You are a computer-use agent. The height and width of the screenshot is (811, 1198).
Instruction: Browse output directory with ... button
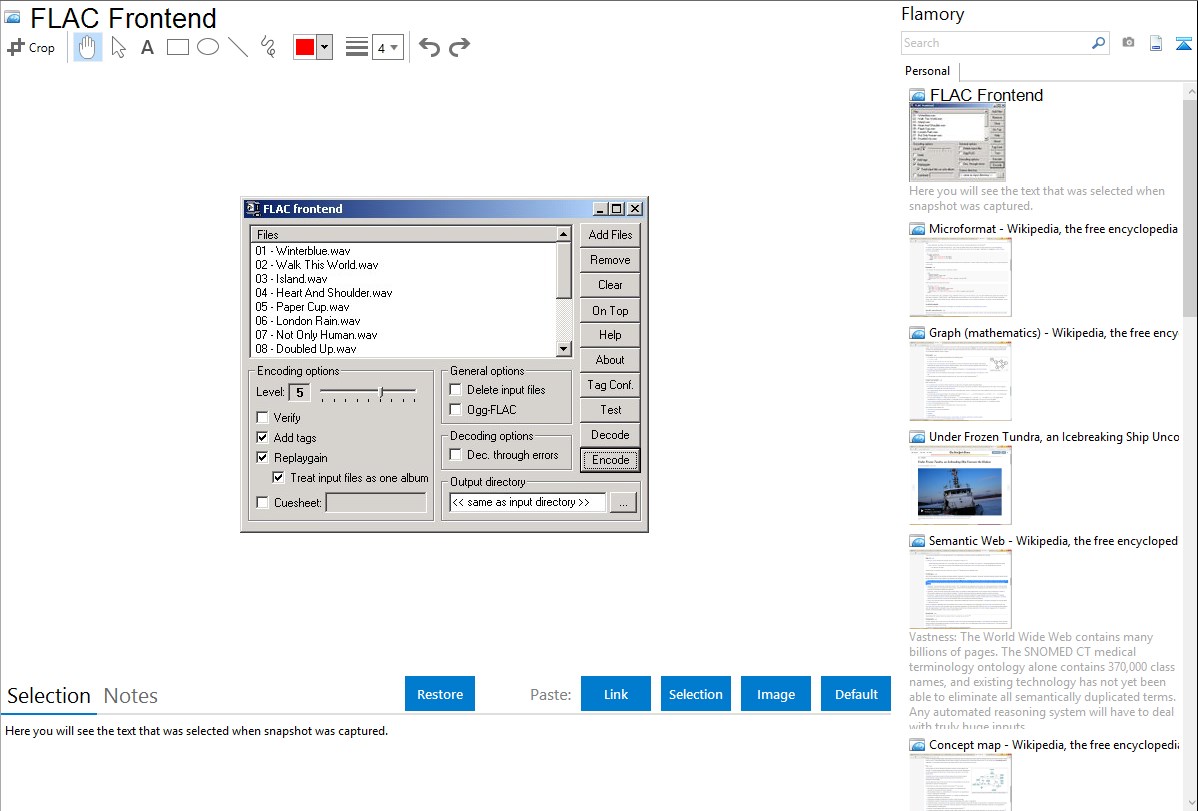click(x=623, y=502)
